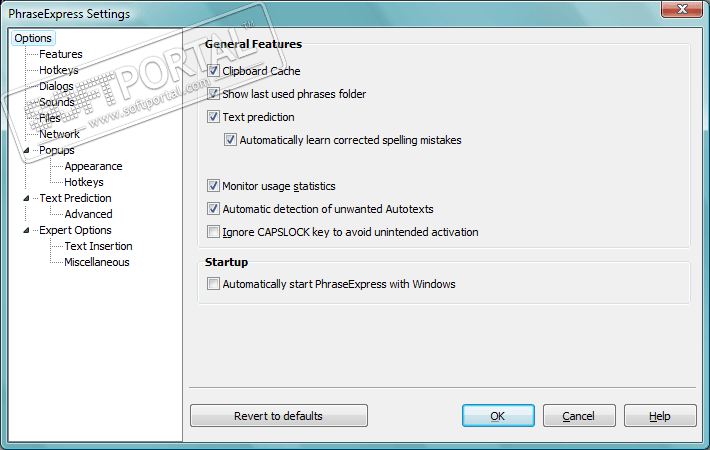Image resolution: width=710 pixels, height=450 pixels.
Task: Collapse the Popups tree node
Action: click(26, 150)
